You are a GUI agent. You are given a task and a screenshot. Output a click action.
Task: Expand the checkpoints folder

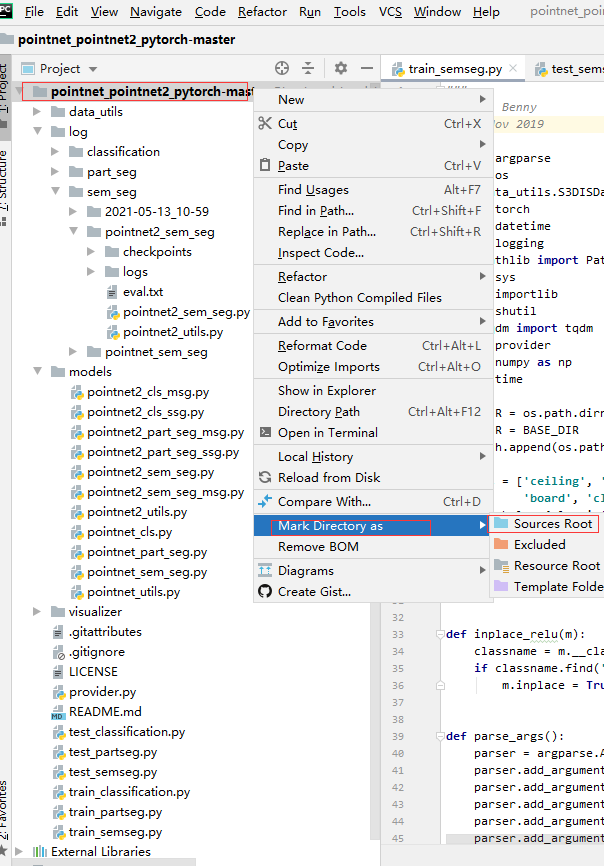coord(91,252)
